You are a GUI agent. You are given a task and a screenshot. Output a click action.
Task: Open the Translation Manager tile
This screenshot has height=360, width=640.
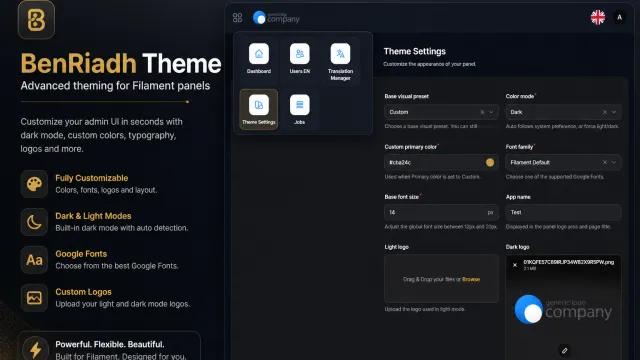(x=340, y=61)
